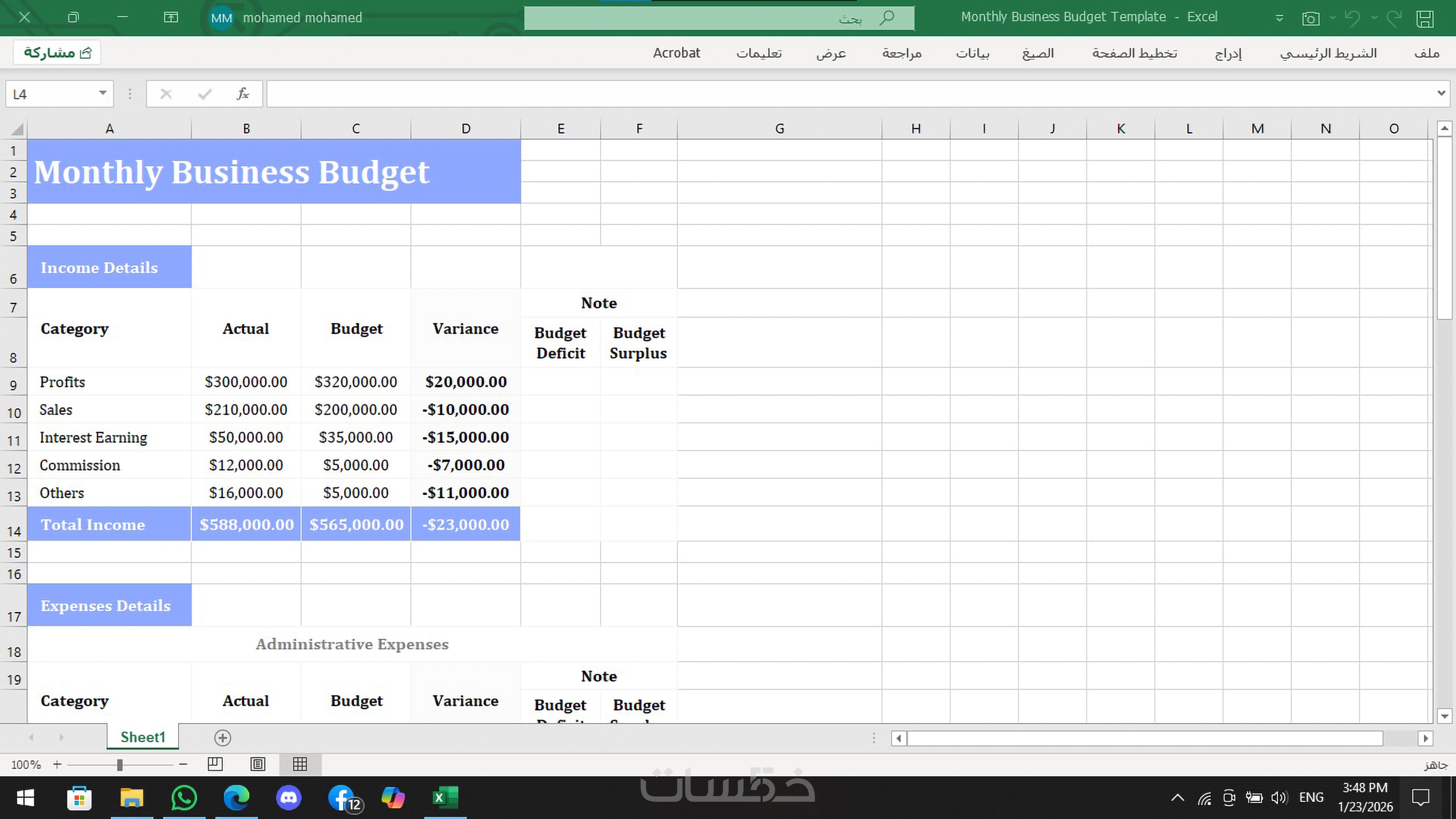Click the mohamed mohamed account name
This screenshot has width=1456, height=819.
302,18
